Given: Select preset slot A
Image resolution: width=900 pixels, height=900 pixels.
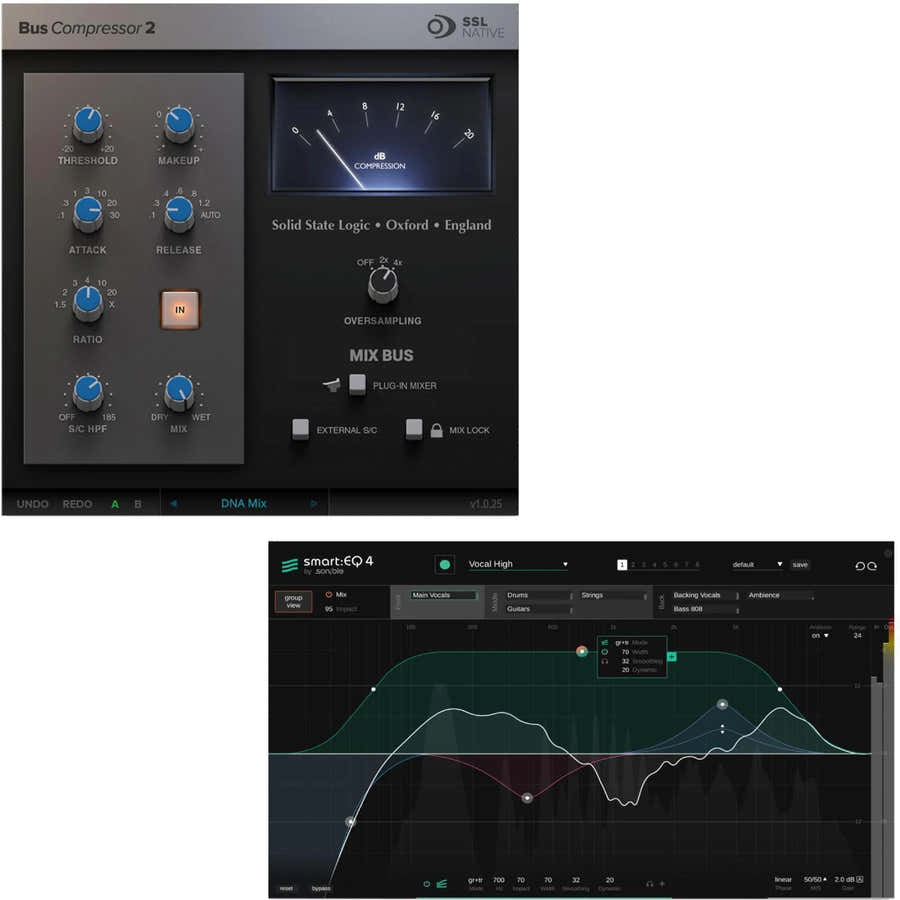Looking at the screenshot, I should [115, 504].
